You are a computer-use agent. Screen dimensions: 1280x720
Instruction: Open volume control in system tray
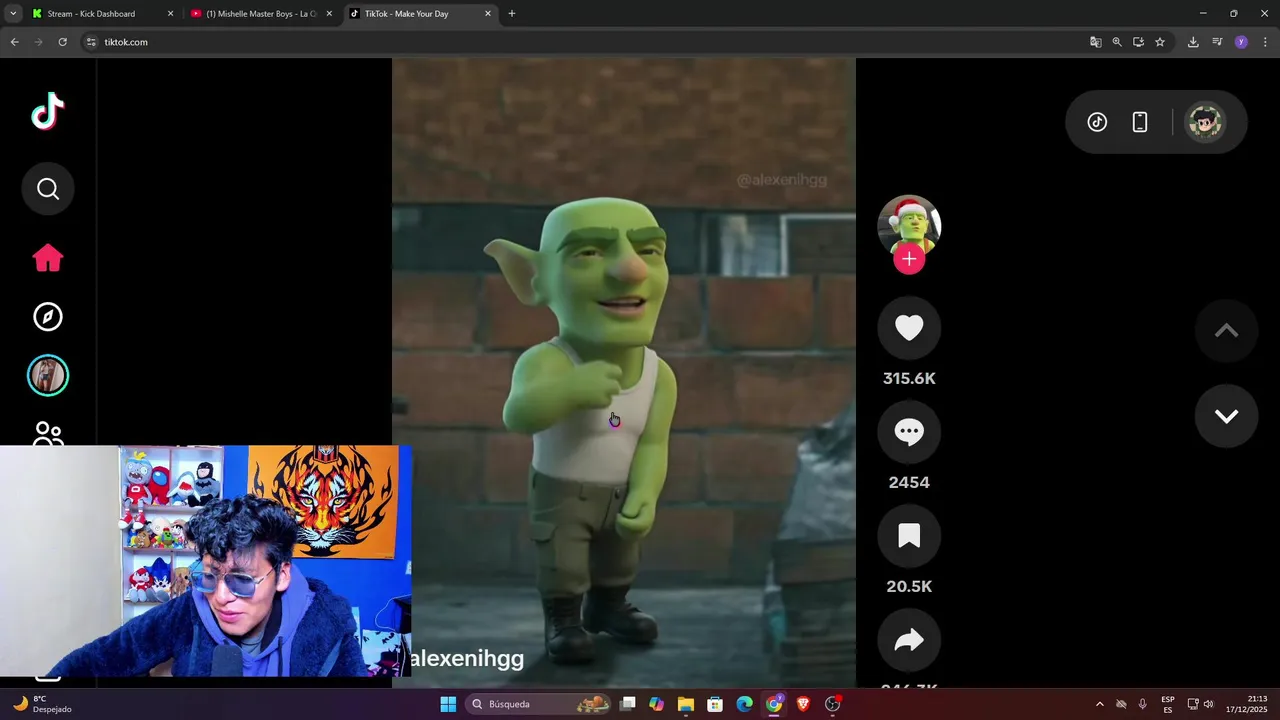[1209, 704]
